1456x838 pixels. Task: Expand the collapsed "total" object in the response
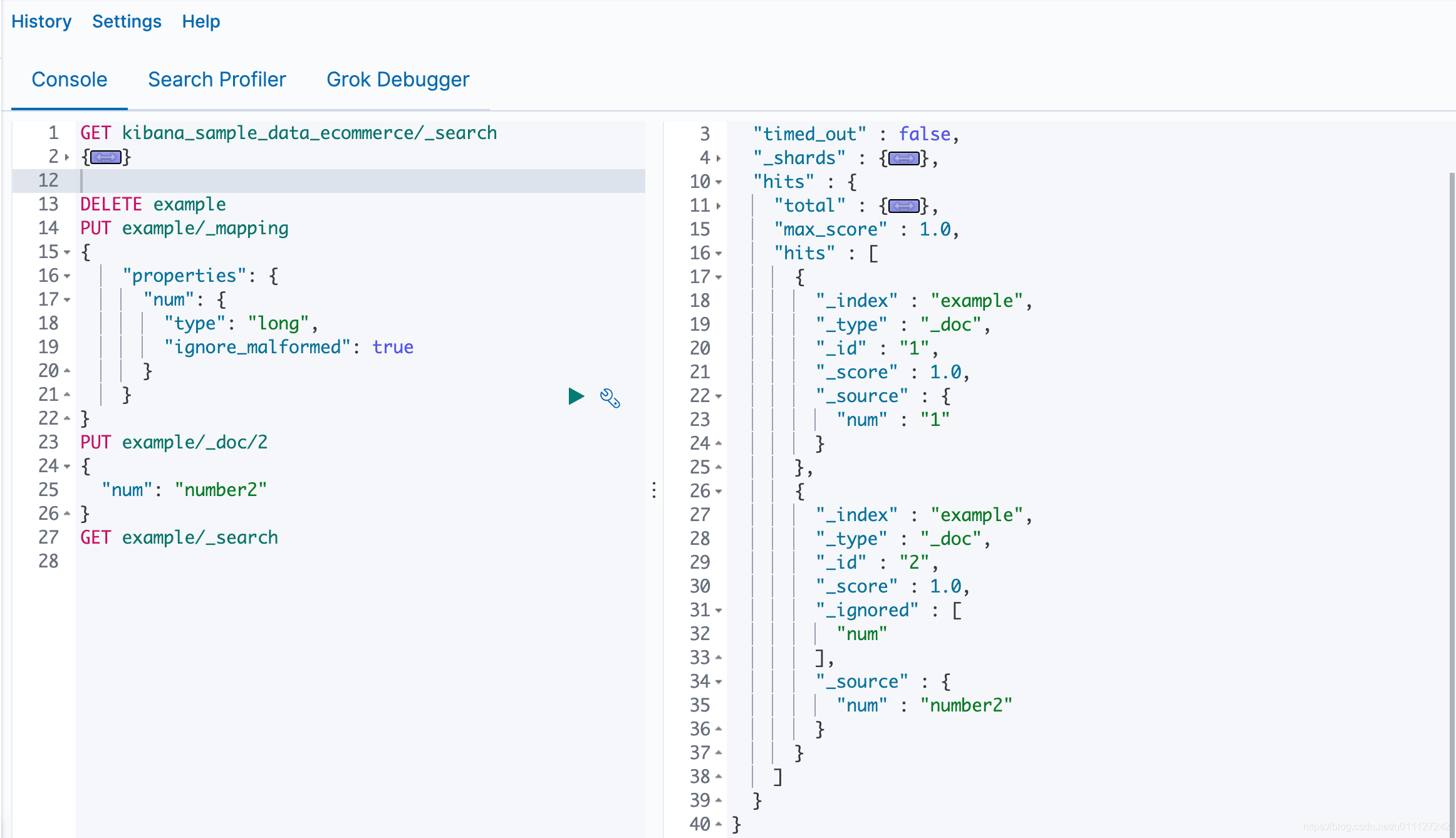point(904,206)
